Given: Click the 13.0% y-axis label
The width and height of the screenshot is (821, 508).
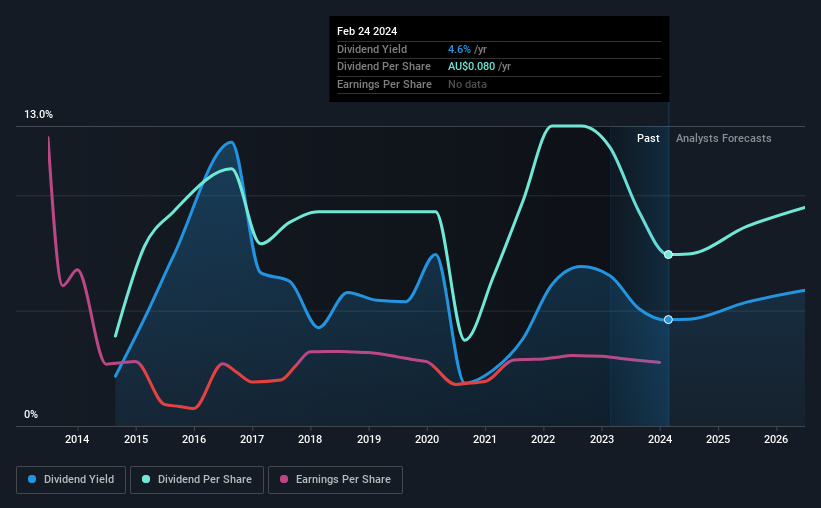Looking at the screenshot, I should [38, 115].
